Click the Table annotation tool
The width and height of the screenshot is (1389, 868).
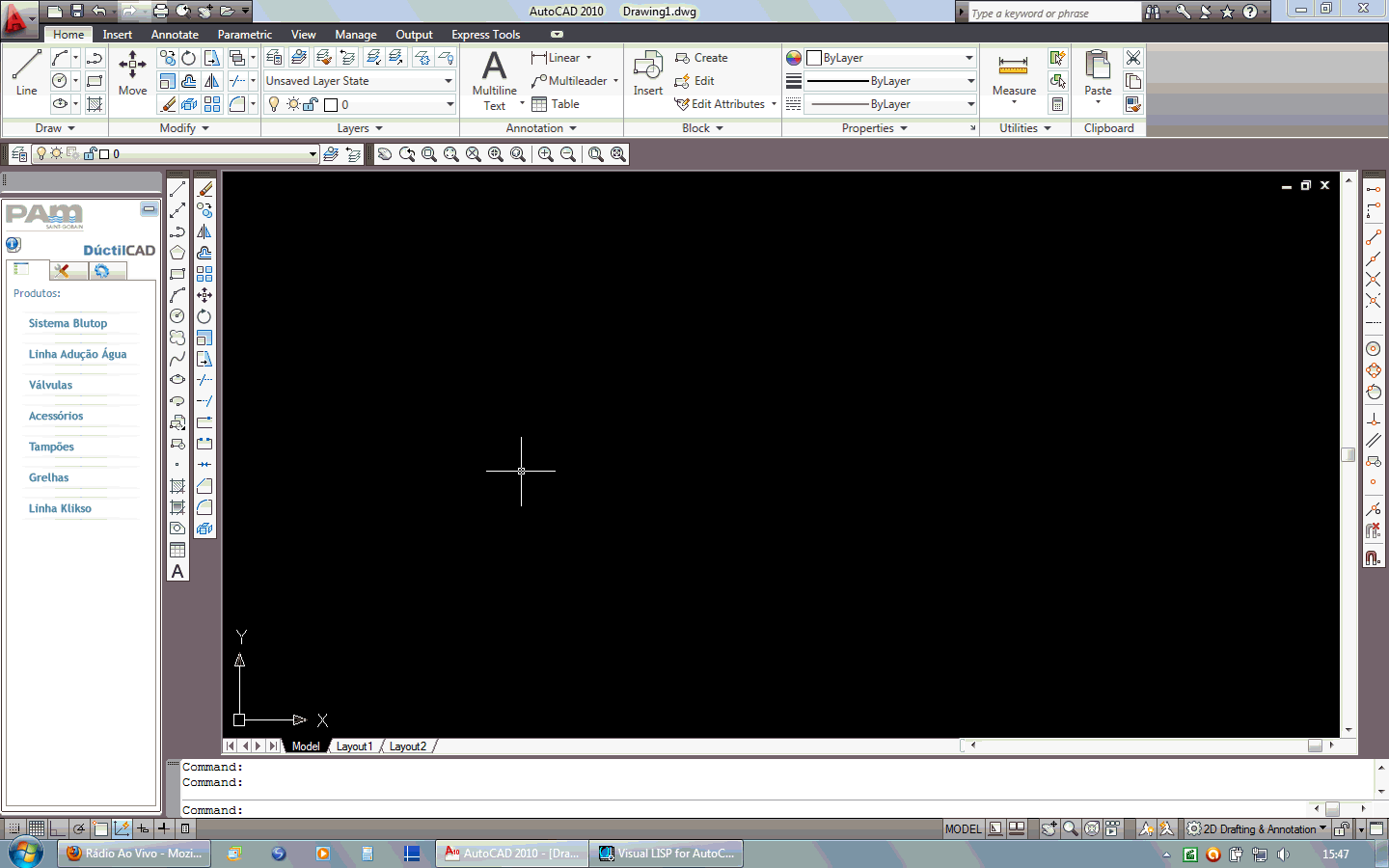556,104
